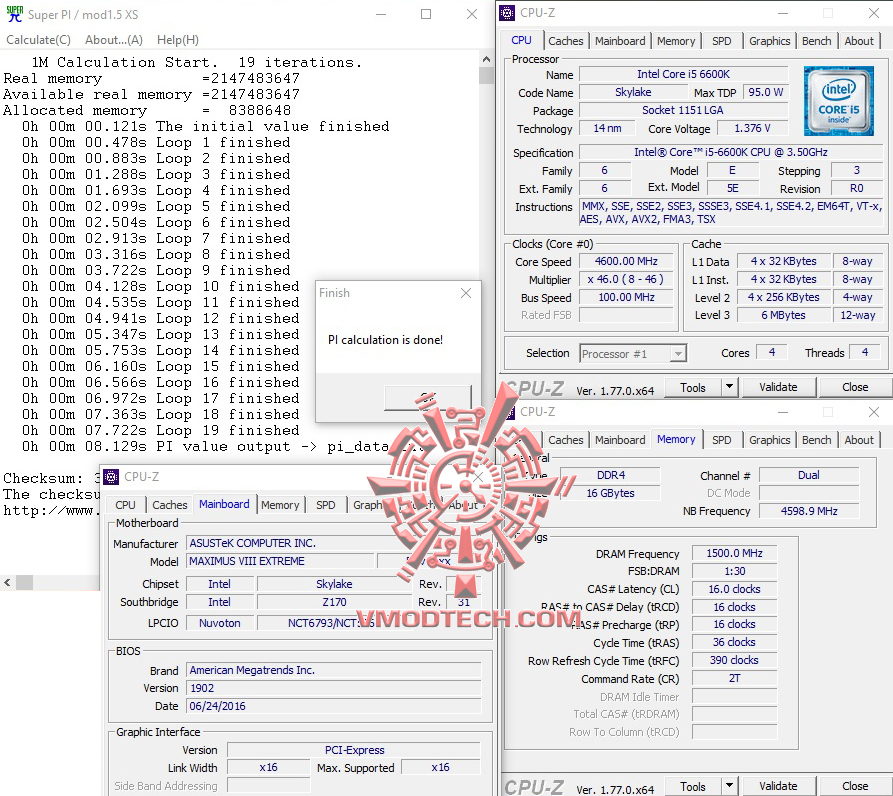
Task: Click the Name field Intel Core i5 6600K
Action: tap(683, 74)
